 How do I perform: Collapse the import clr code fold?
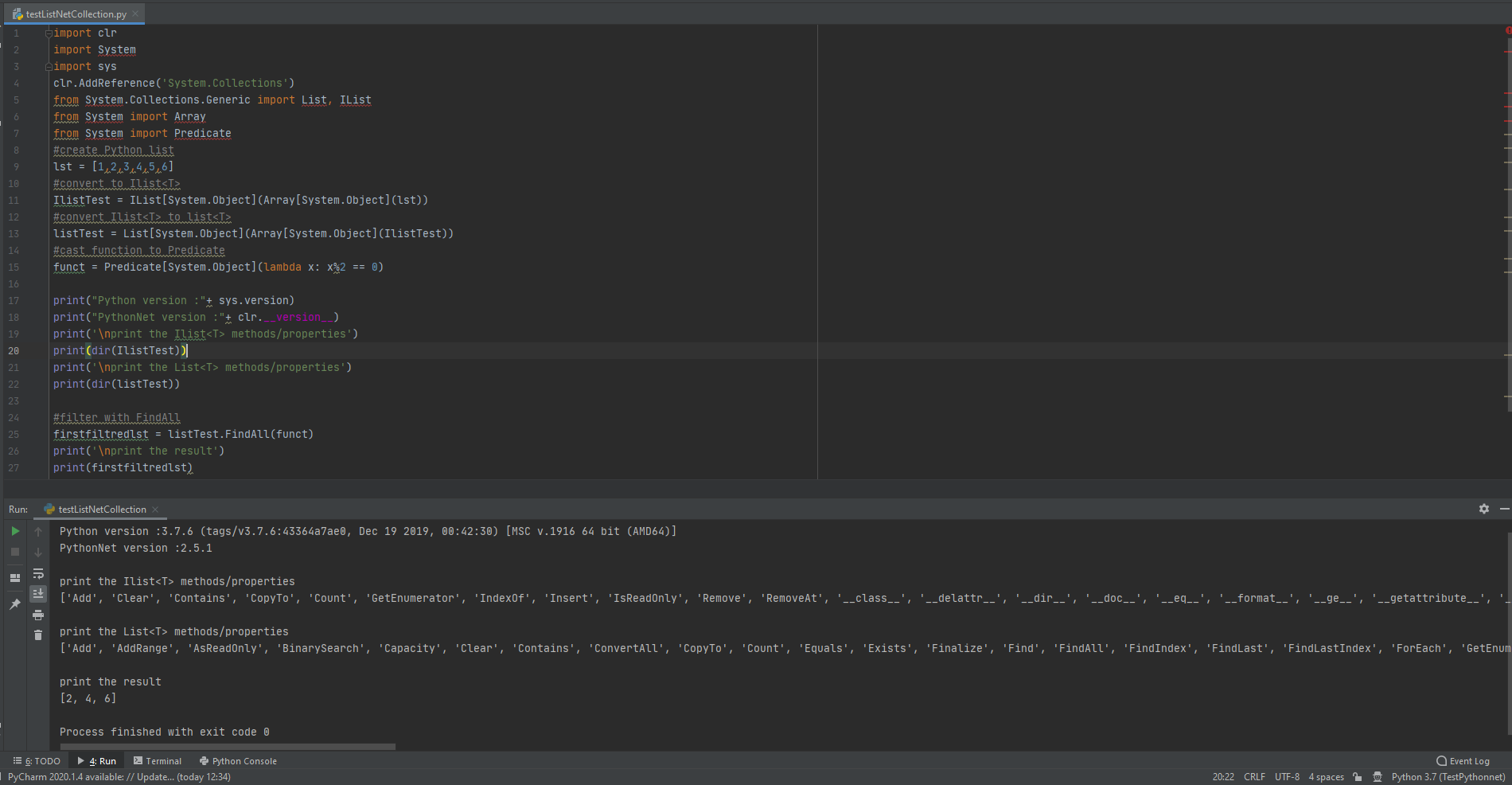pyautogui.click(x=49, y=33)
